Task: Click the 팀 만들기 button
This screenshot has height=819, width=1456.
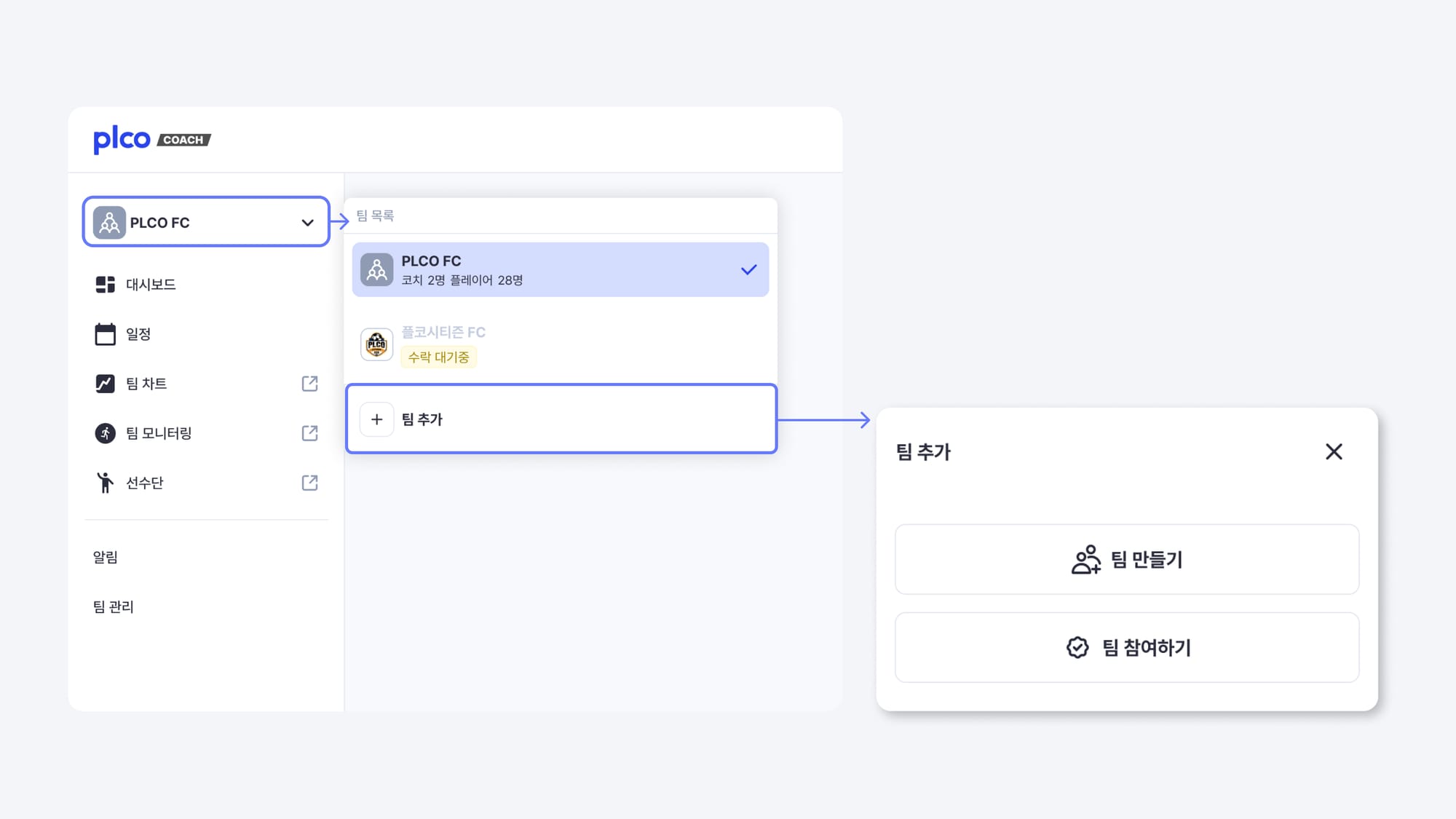Action: [1126, 559]
